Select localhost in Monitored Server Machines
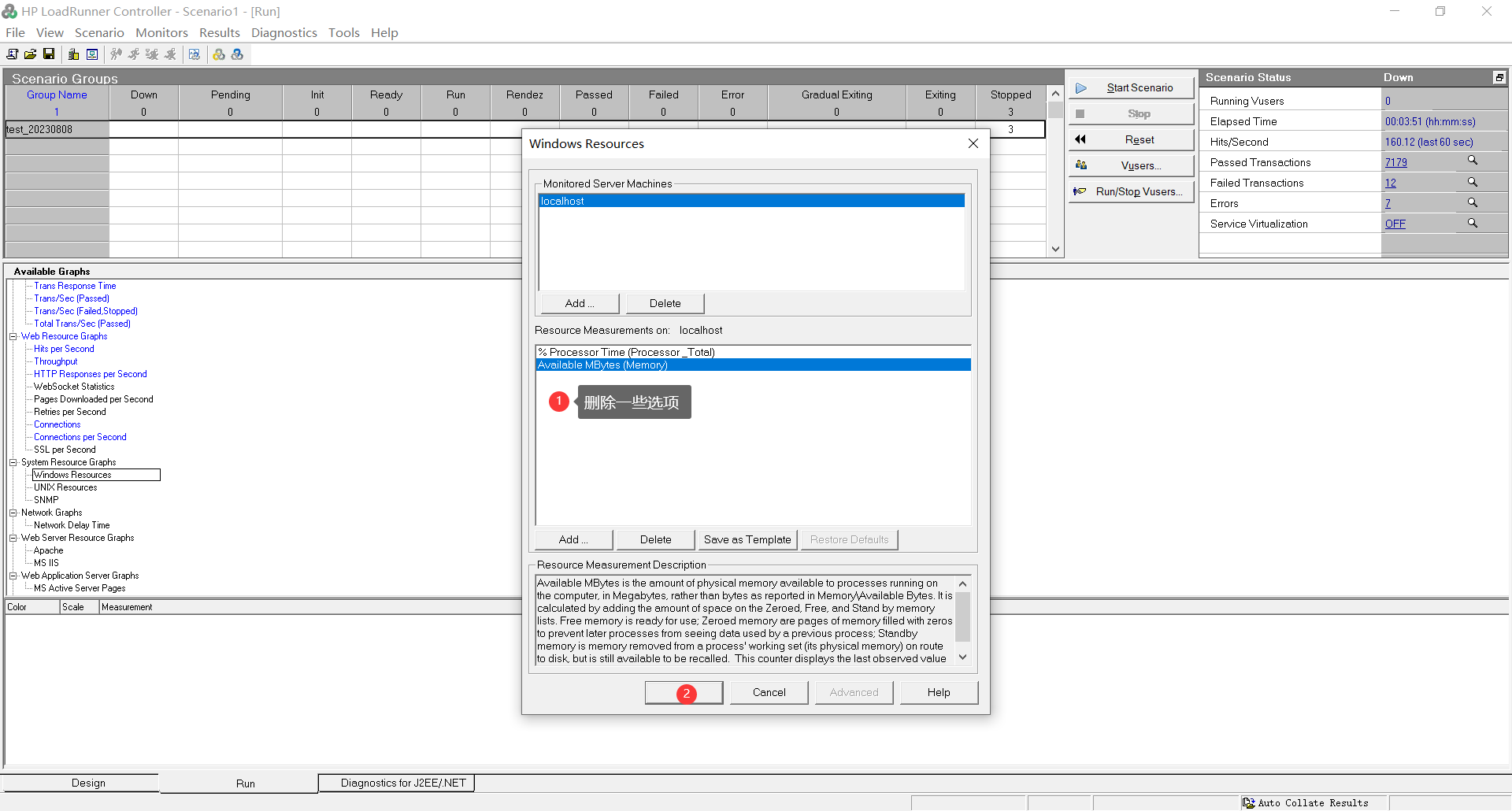Image resolution: width=1512 pixels, height=811 pixels. click(752, 201)
